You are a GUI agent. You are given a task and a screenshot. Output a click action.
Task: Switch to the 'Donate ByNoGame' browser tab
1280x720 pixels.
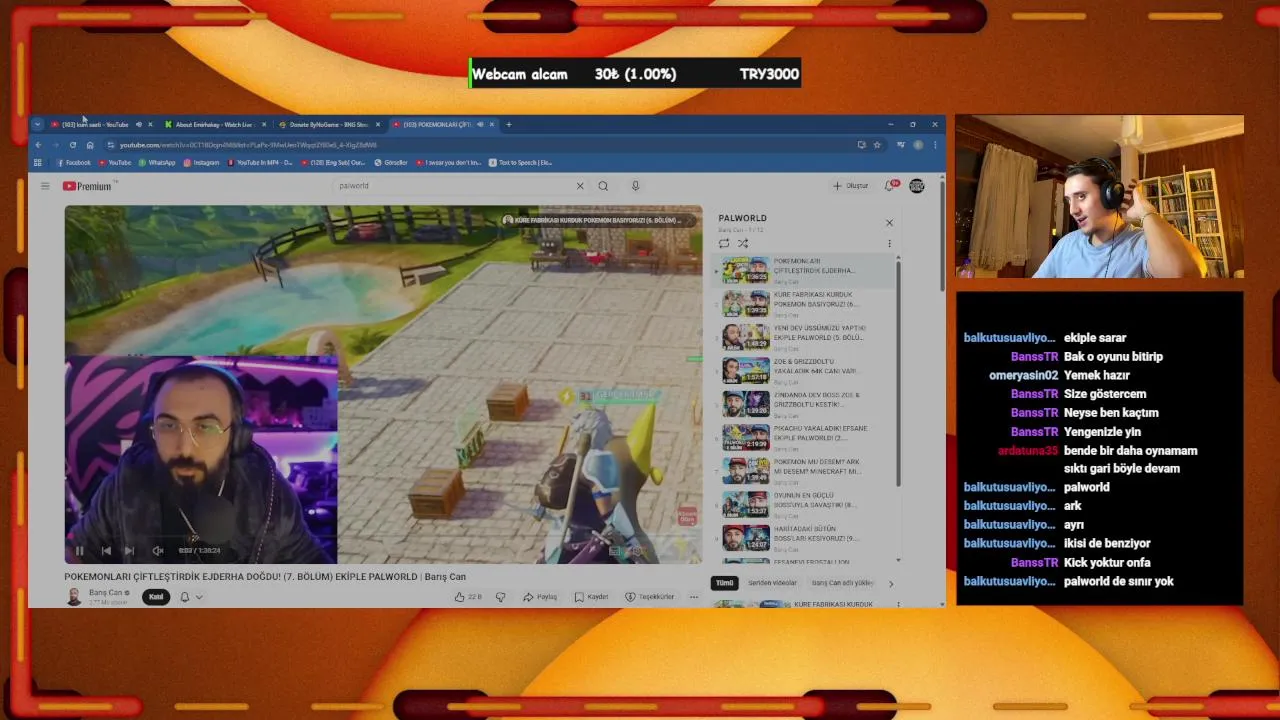tap(328, 125)
